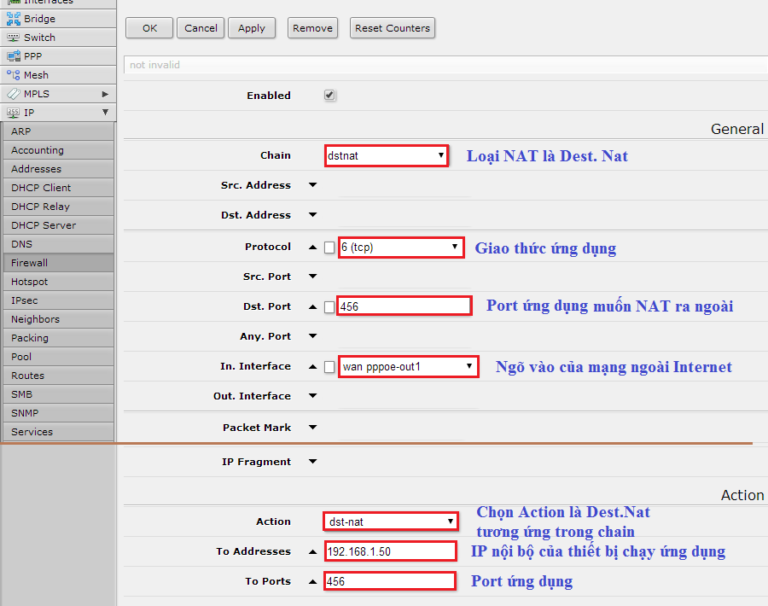Click the To Addresses input field
This screenshot has height=606, width=768.
(390, 552)
